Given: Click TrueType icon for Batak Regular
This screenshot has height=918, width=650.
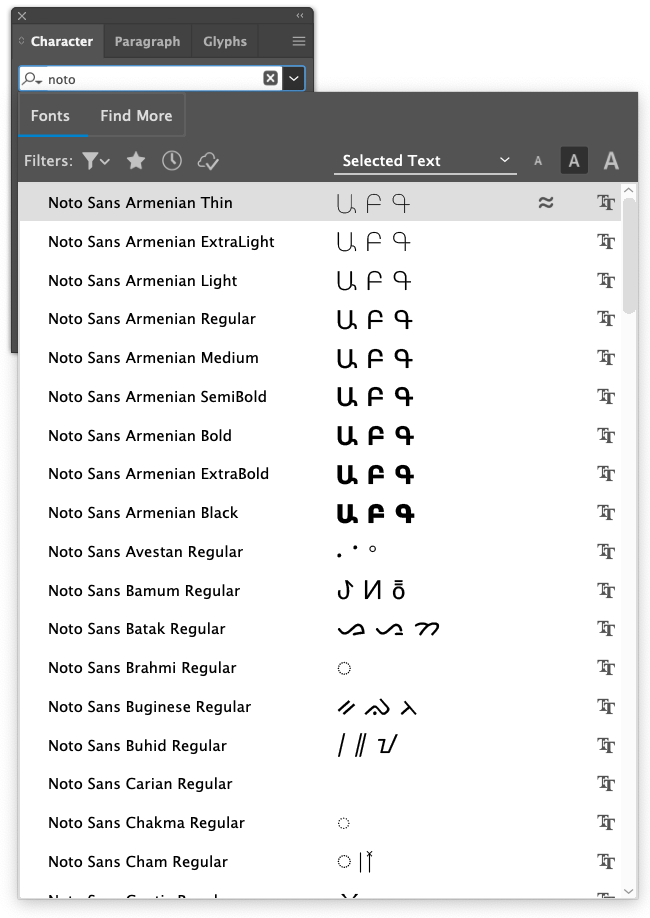Looking at the screenshot, I should [605, 628].
